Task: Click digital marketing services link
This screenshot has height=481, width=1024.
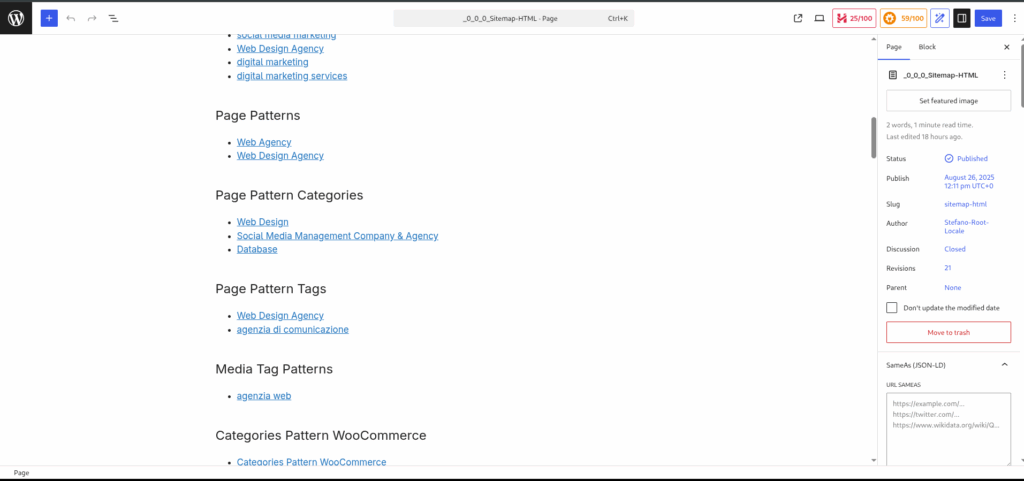Action: 292,76
